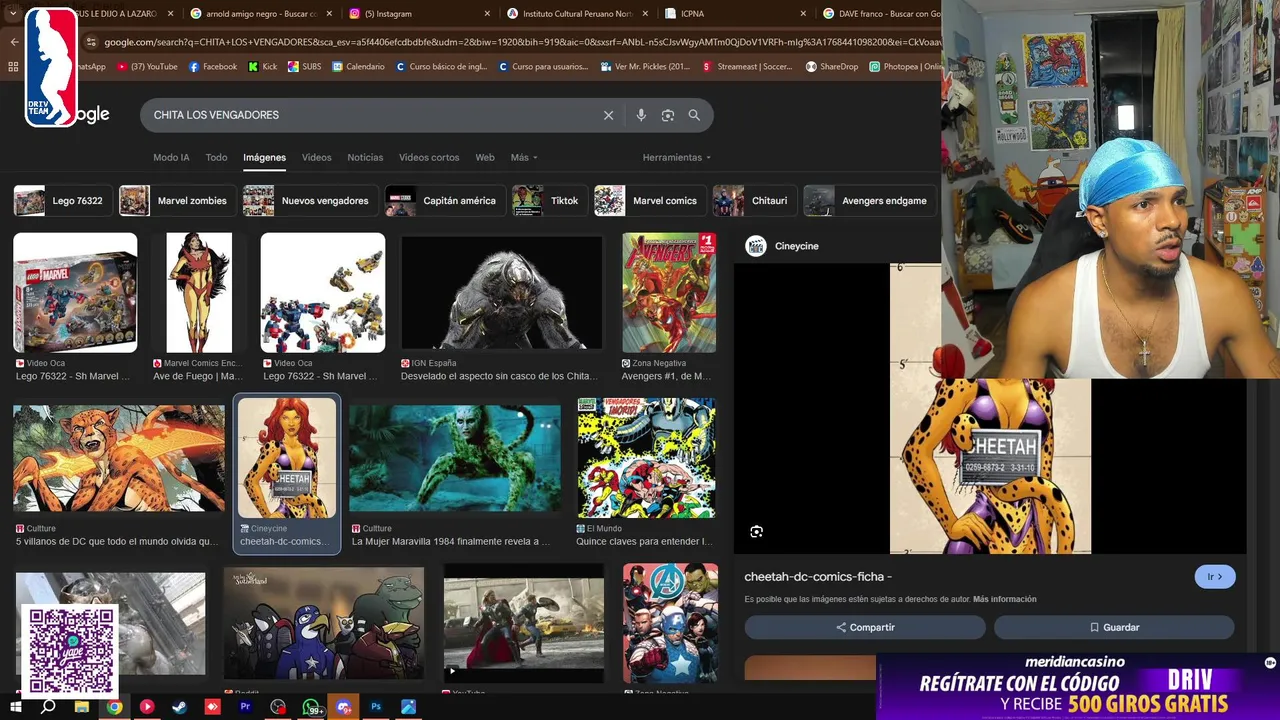Start voice search with the microphone icon
Viewport: 1280px width, 720px height.
tap(641, 115)
